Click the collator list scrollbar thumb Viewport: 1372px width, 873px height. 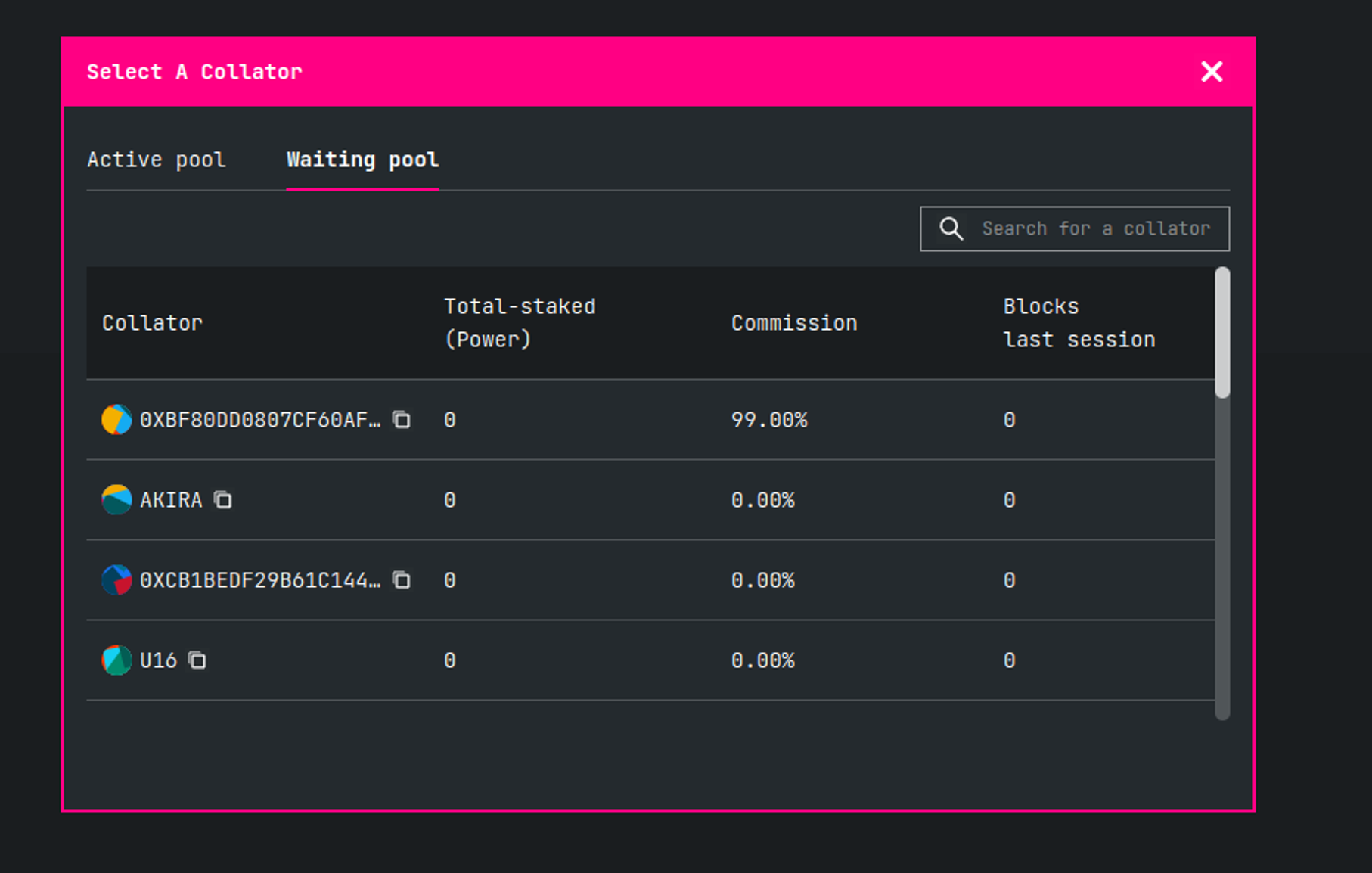point(1222,333)
